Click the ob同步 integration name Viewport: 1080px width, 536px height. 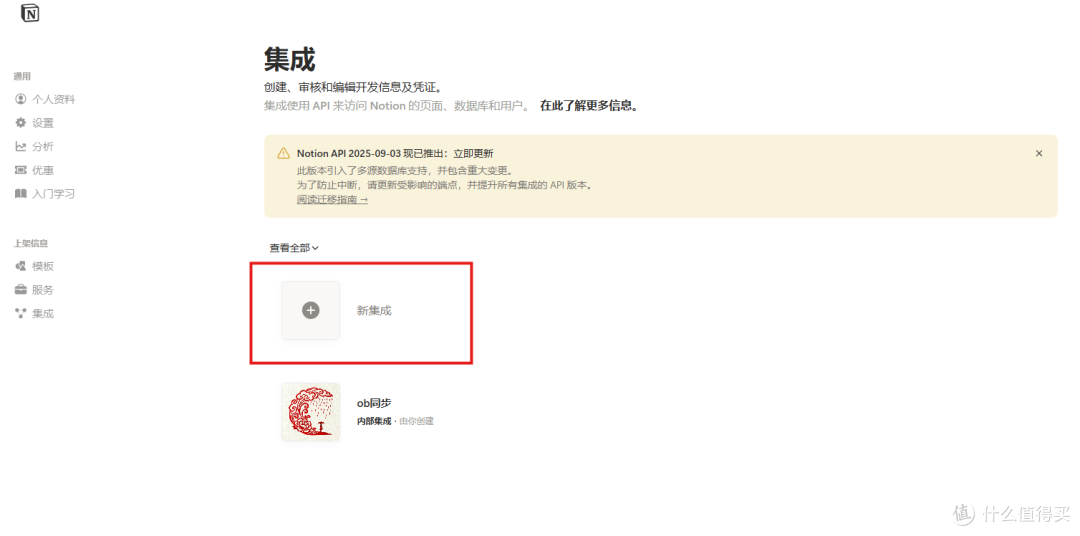click(x=374, y=403)
